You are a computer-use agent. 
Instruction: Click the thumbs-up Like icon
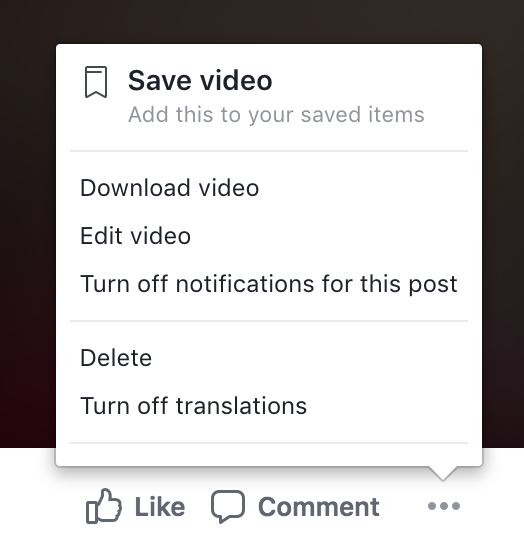click(104, 506)
